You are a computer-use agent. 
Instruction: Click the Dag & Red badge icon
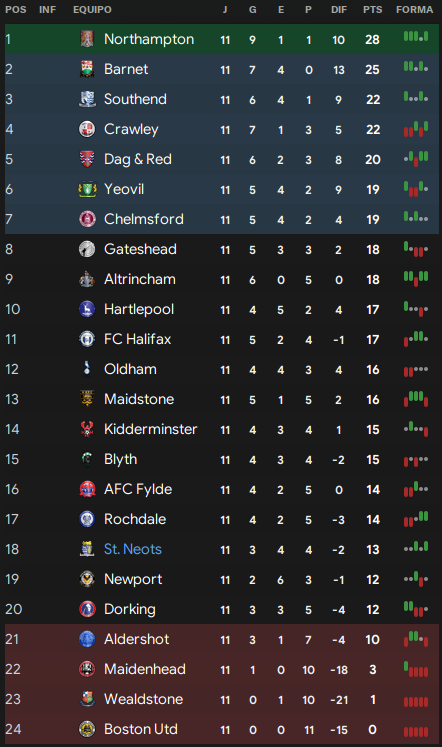87,159
